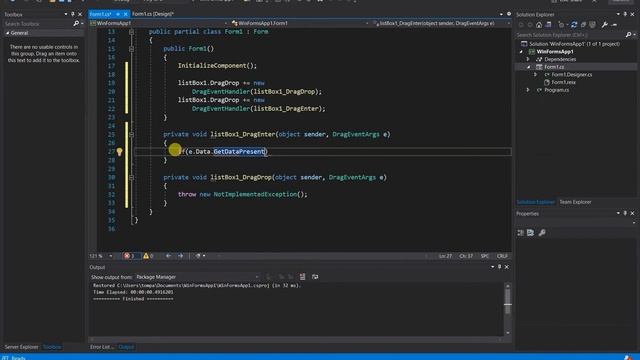Screen dimensions: 640x360
Task: Open the Show output from dropdown
Action: click(x=198, y=277)
